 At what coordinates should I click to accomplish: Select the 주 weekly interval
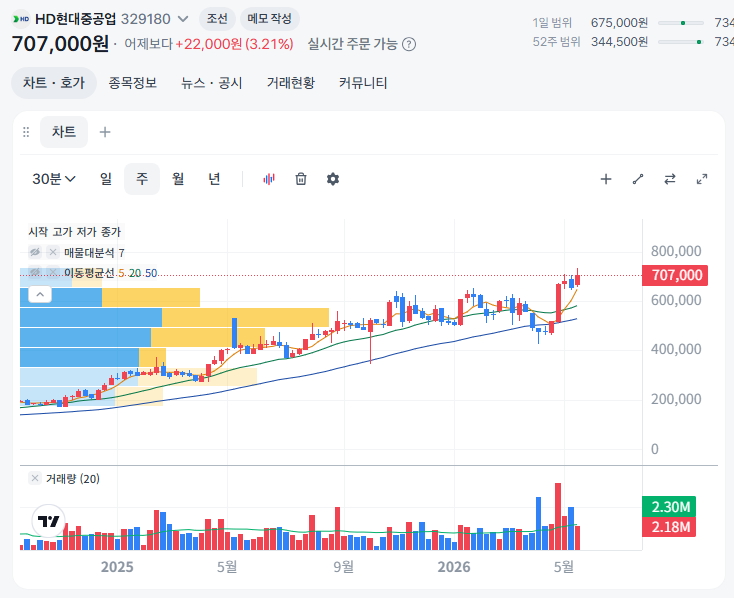[x=142, y=179]
